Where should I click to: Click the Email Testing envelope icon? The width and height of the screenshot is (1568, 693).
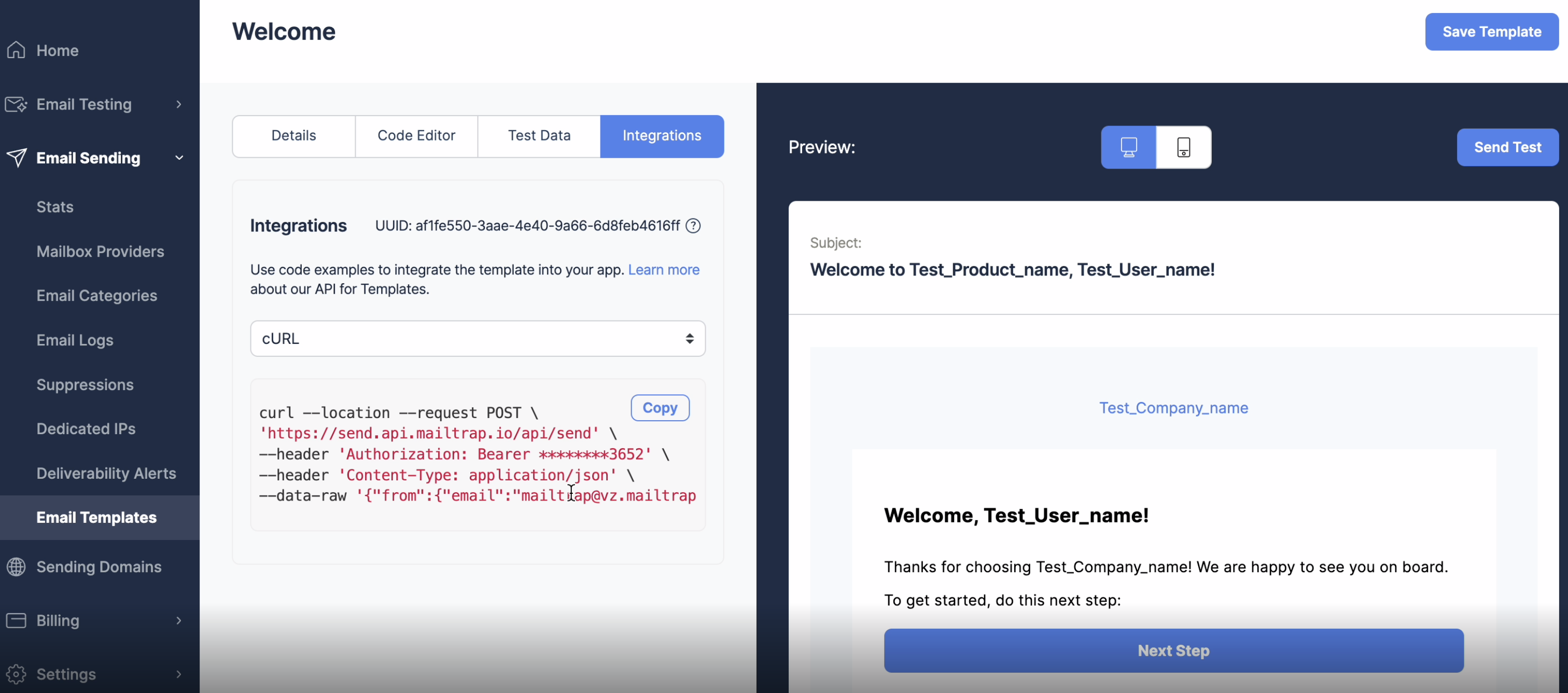[x=17, y=104]
